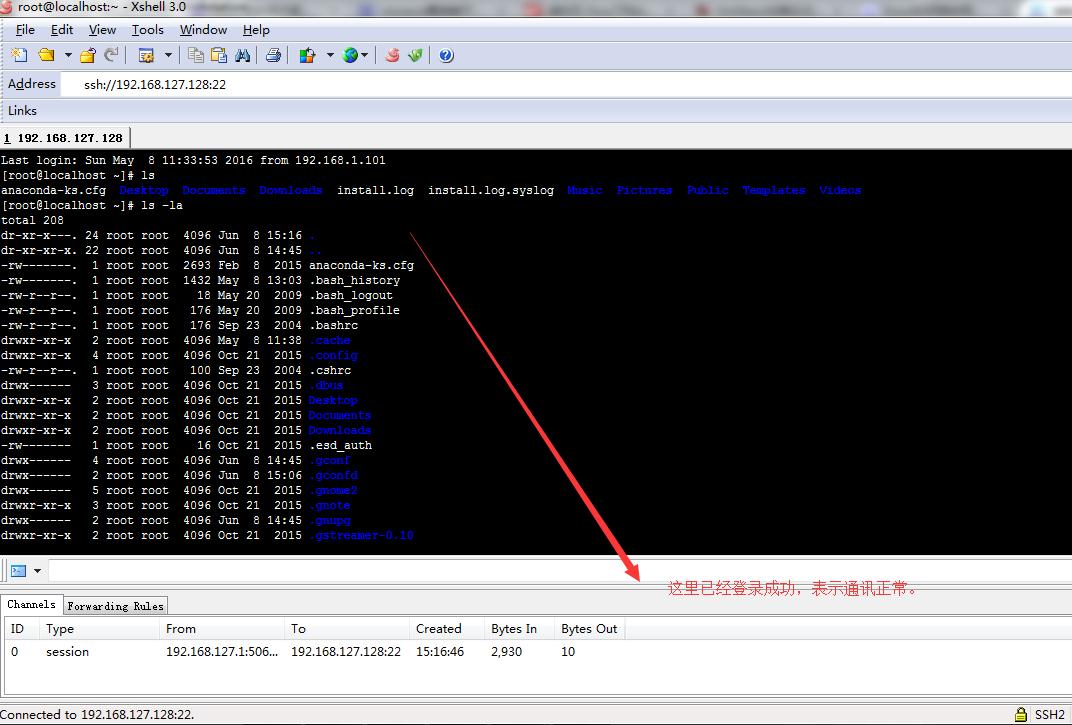Select the session row type cell
Viewport: 1072px width, 725px height.
(x=68, y=652)
